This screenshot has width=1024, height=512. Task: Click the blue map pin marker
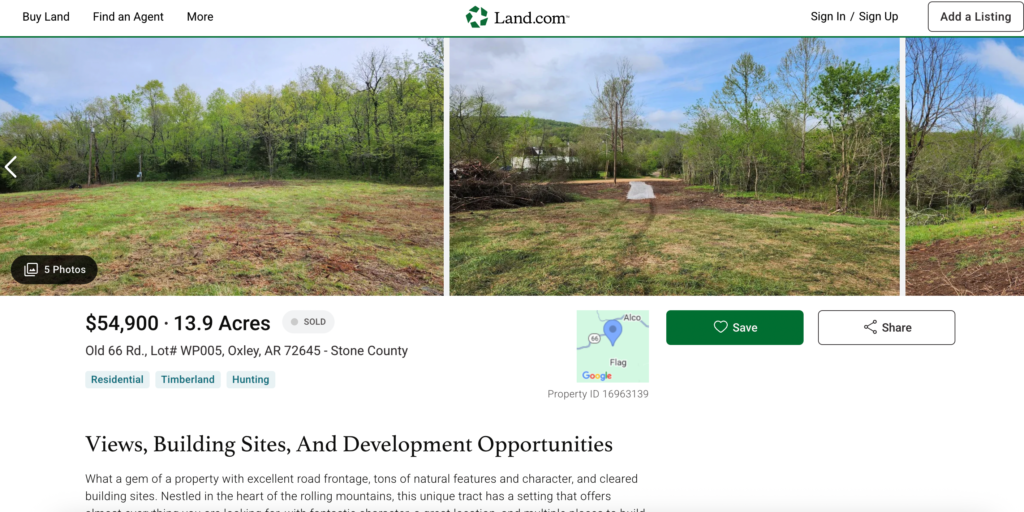point(612,332)
